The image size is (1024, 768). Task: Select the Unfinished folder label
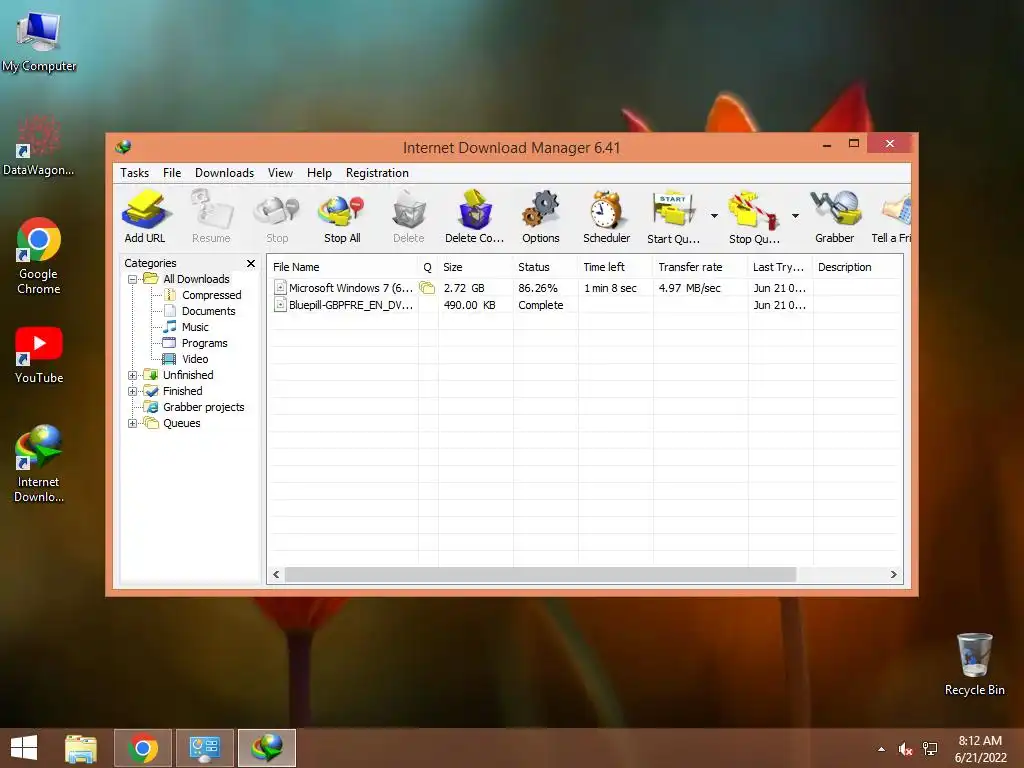[188, 376]
